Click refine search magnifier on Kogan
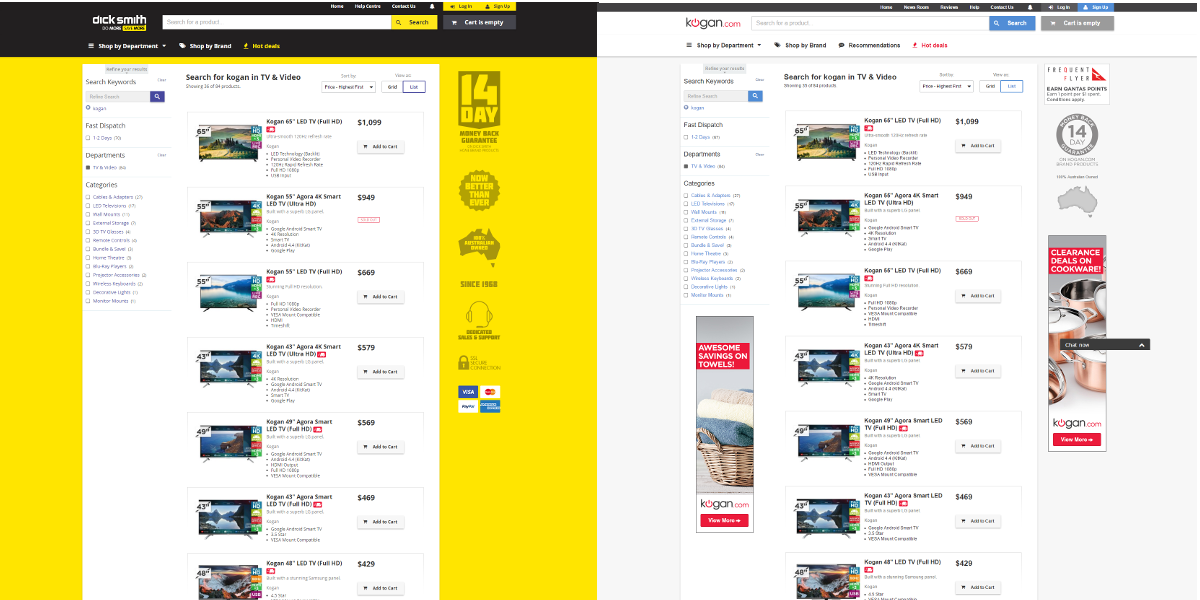The height and width of the screenshot is (600, 1200). pos(755,96)
